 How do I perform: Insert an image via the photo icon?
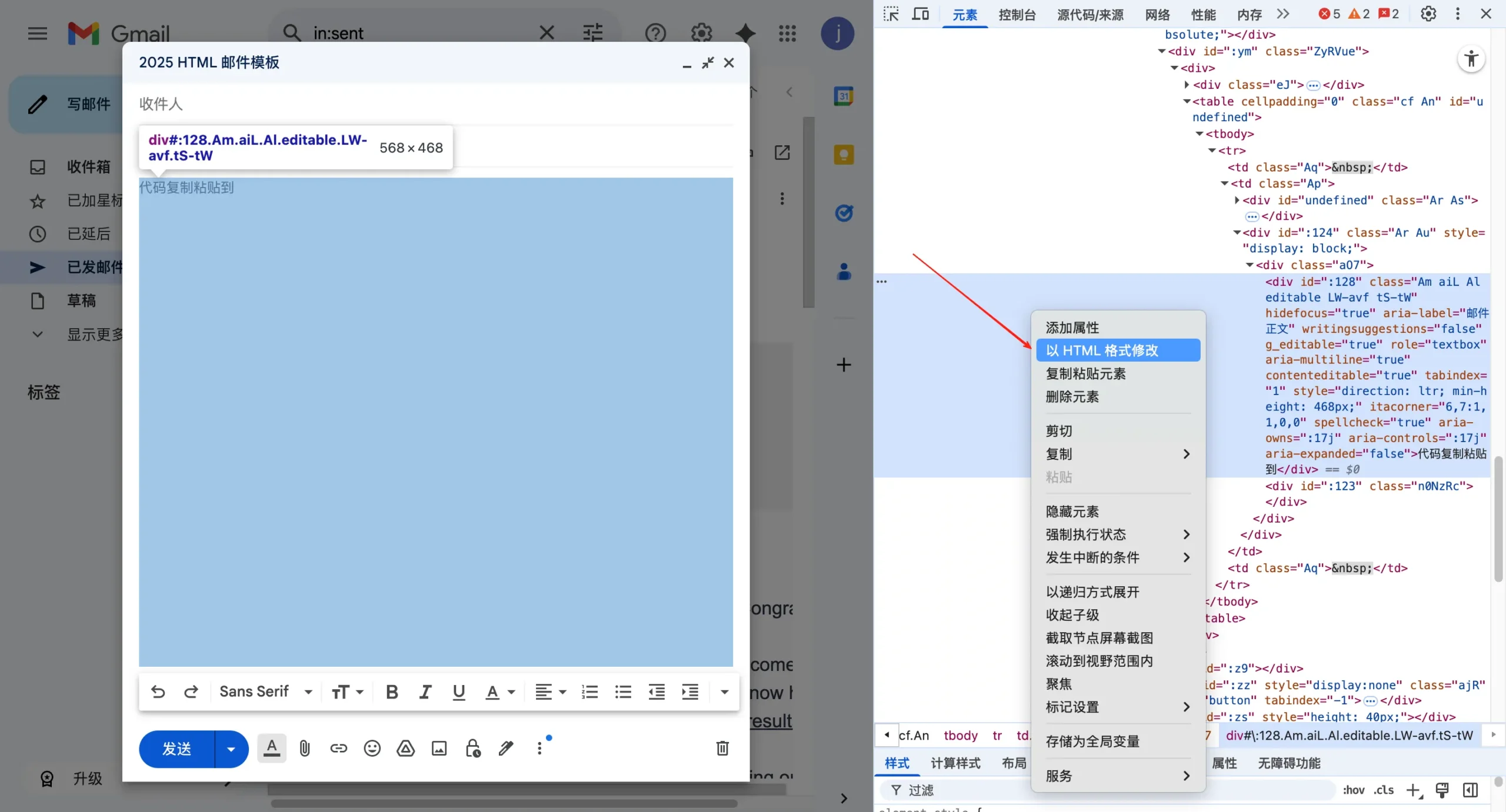[438, 748]
